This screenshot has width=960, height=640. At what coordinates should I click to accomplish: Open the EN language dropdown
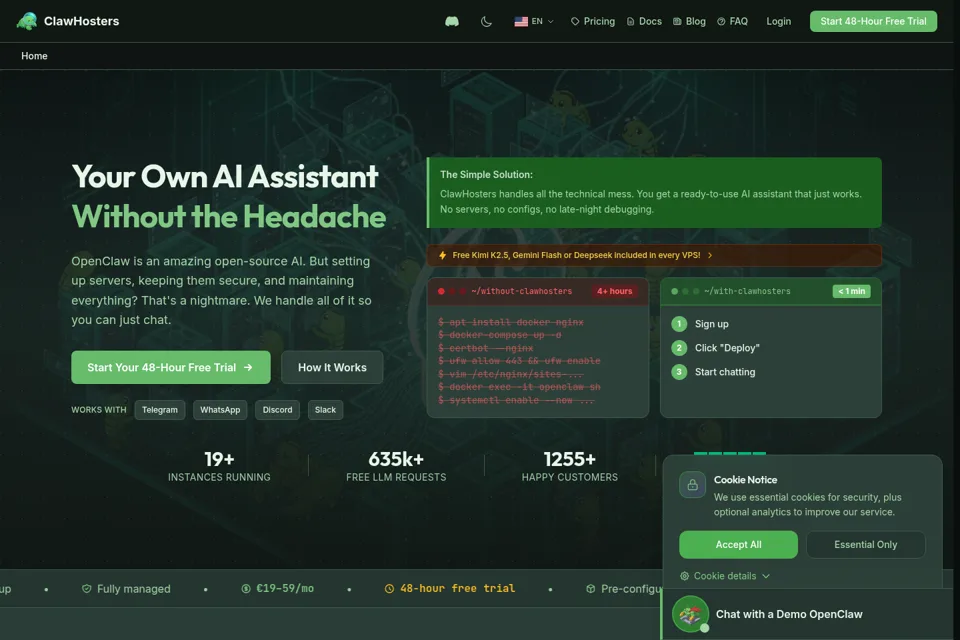point(534,21)
